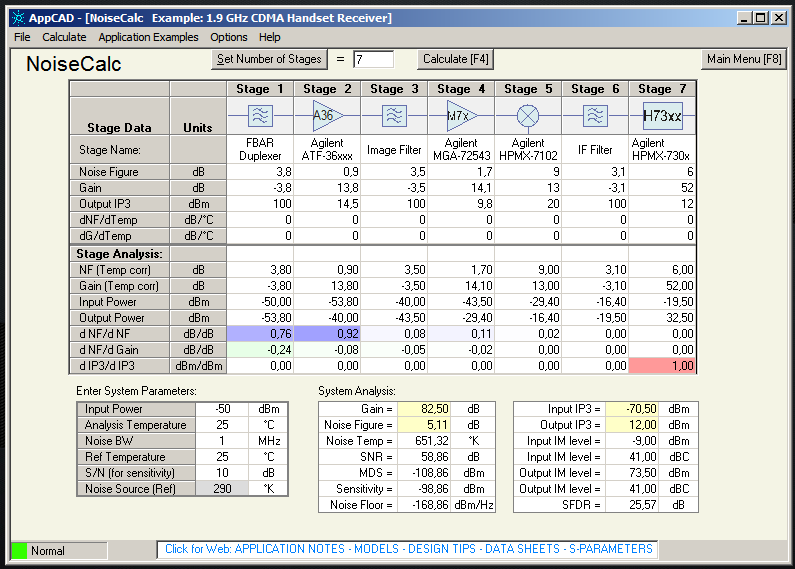Click the Stage 1 filter symbol icon
795x569 pixels.
pyautogui.click(x=260, y=116)
